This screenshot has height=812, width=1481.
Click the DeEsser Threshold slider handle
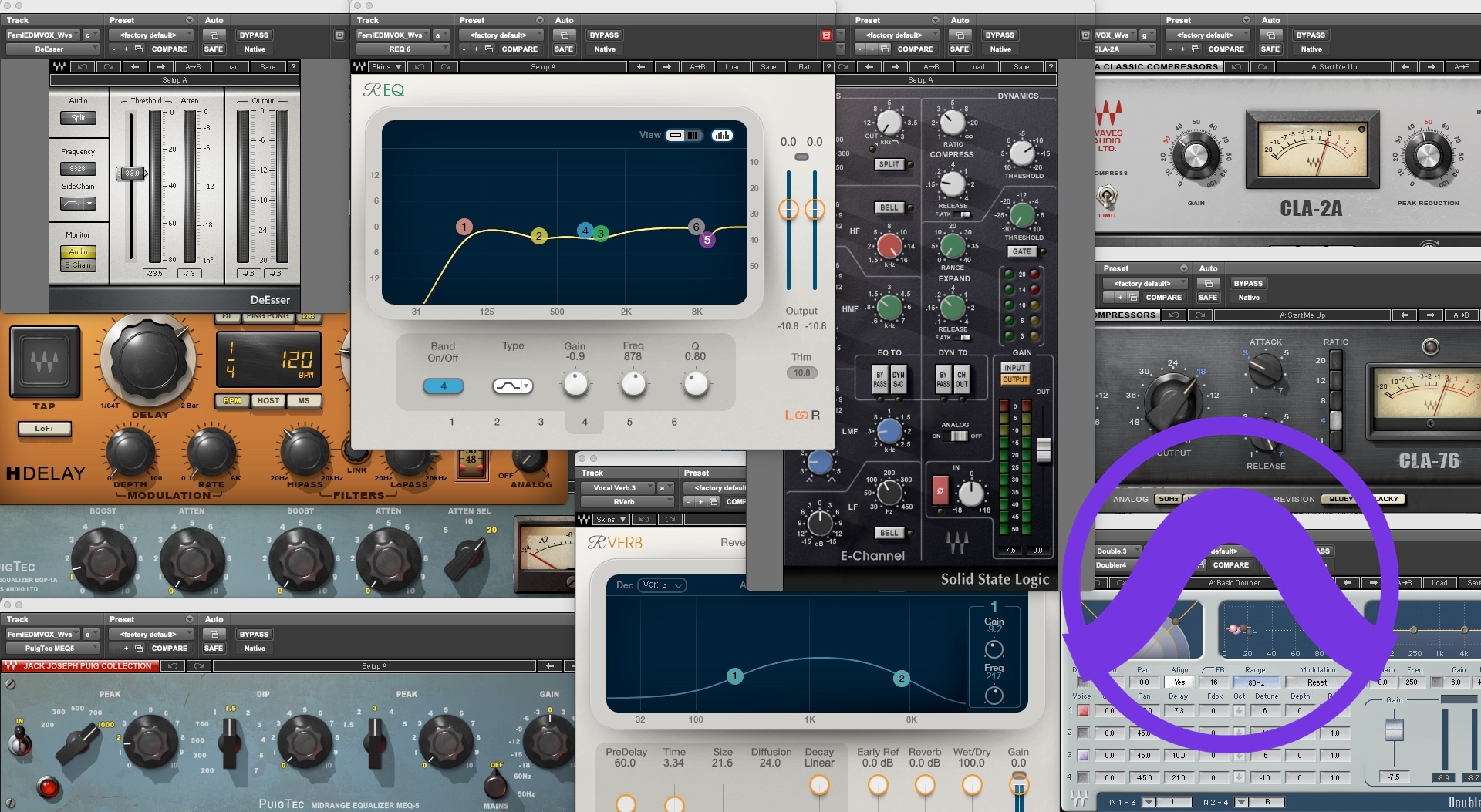click(131, 174)
